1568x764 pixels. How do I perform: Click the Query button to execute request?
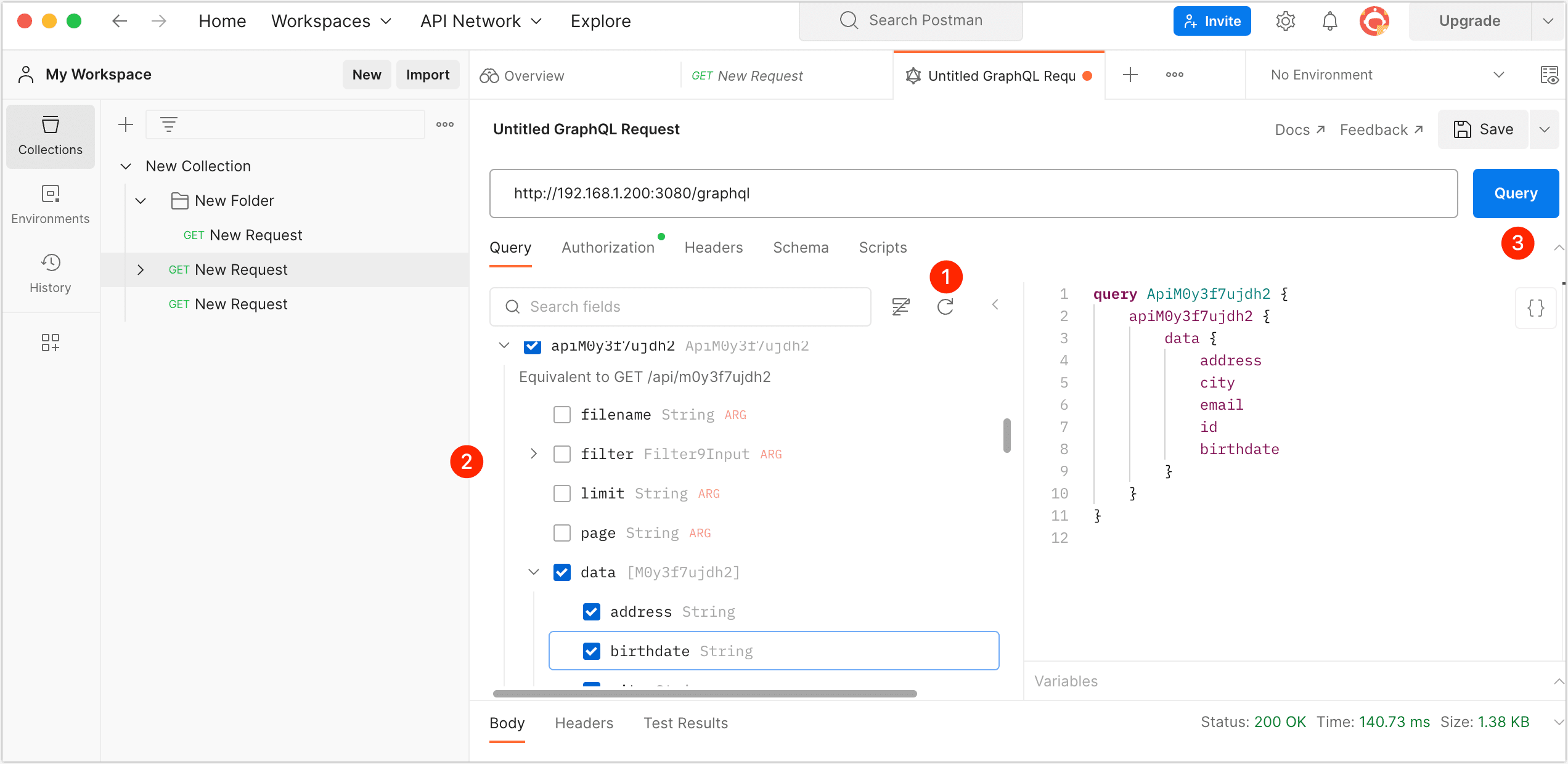(1516, 193)
